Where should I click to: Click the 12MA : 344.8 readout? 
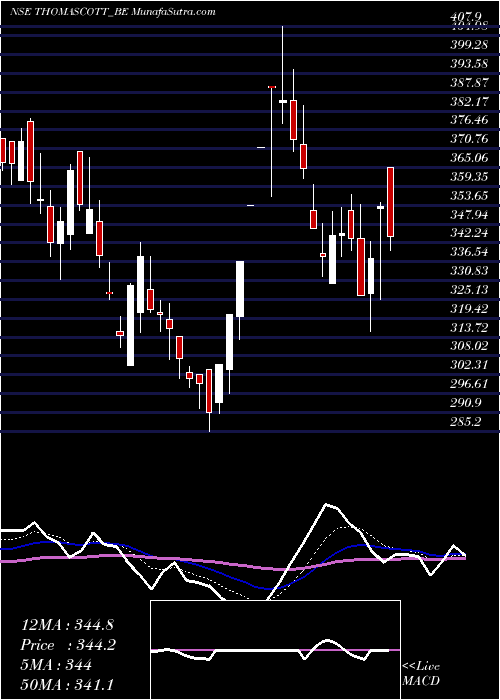point(65,625)
